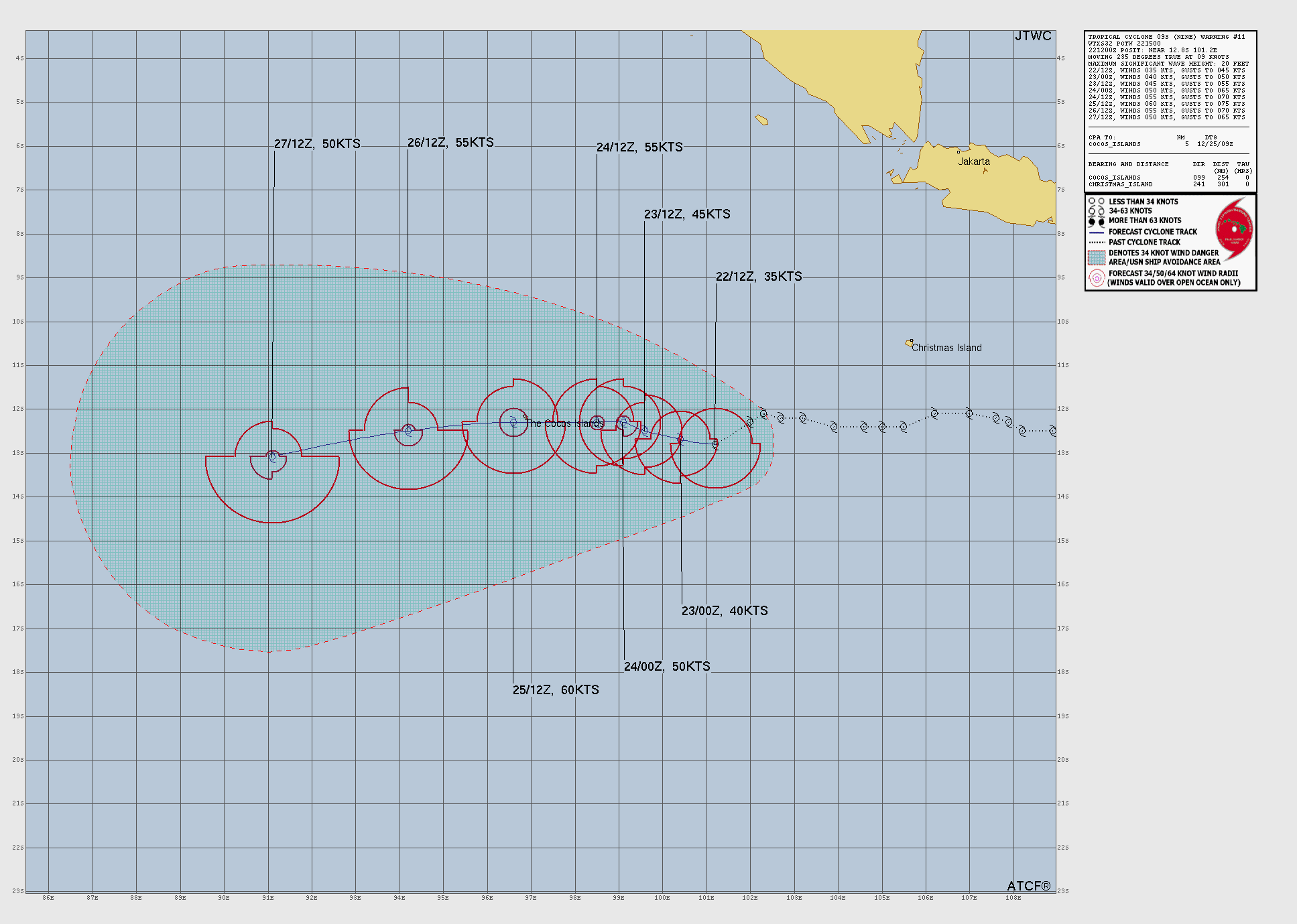The image size is (1297, 924).
Task: Click the 'Less than 34 knots' legend symbols
Action: pos(1096,202)
